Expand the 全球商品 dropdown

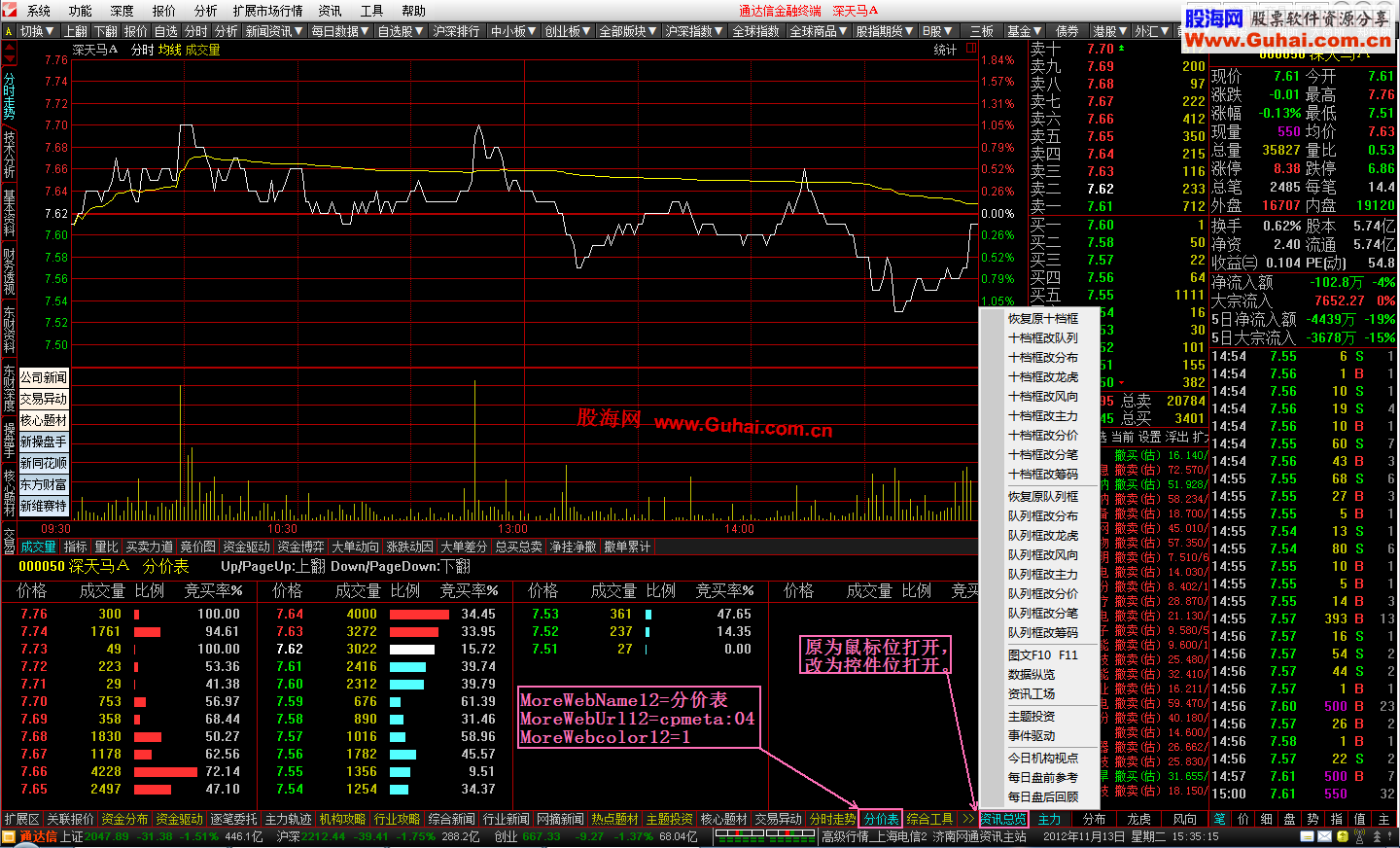coord(820,31)
